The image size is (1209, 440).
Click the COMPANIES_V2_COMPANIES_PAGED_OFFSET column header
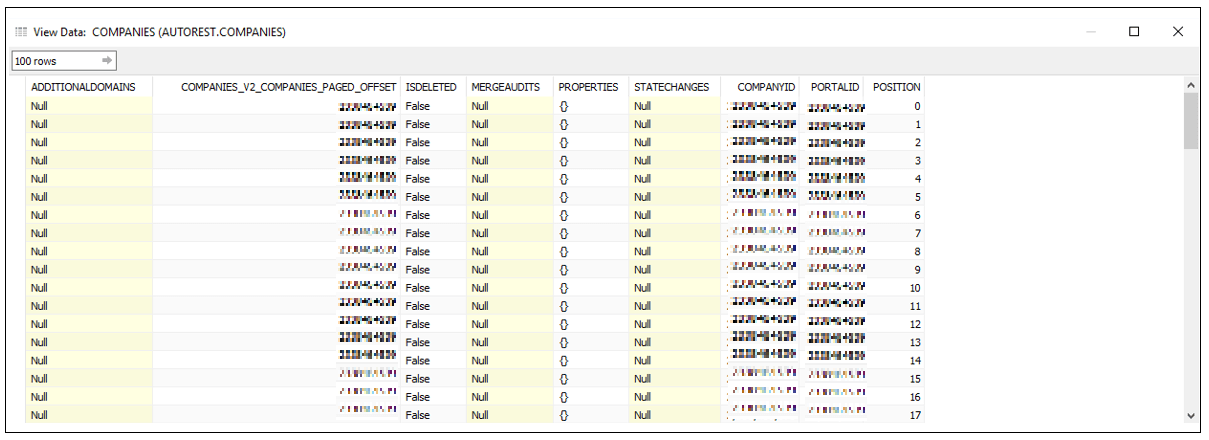pos(289,87)
